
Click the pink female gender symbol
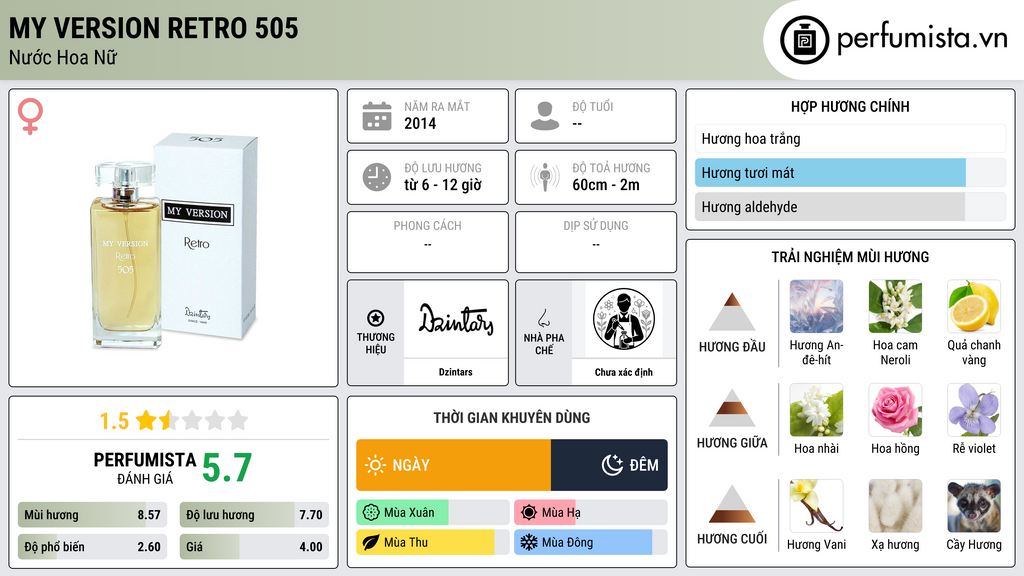[x=30, y=116]
